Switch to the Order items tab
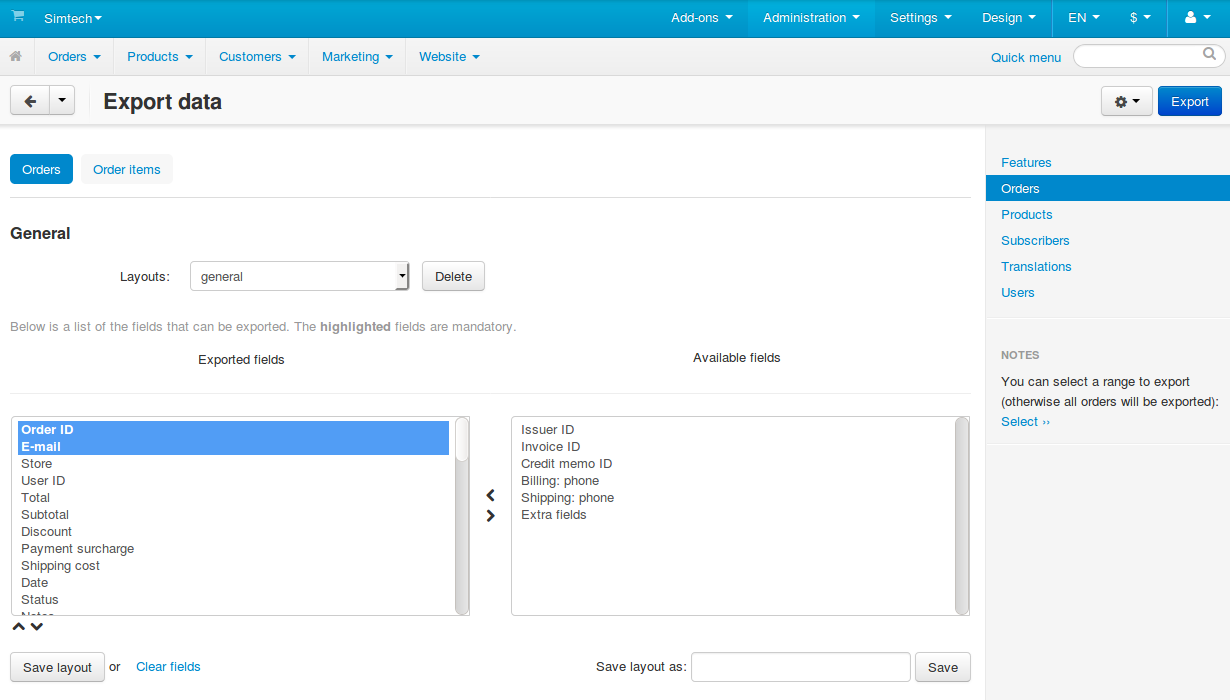Screen dimensions: 1230x700 click(127, 169)
